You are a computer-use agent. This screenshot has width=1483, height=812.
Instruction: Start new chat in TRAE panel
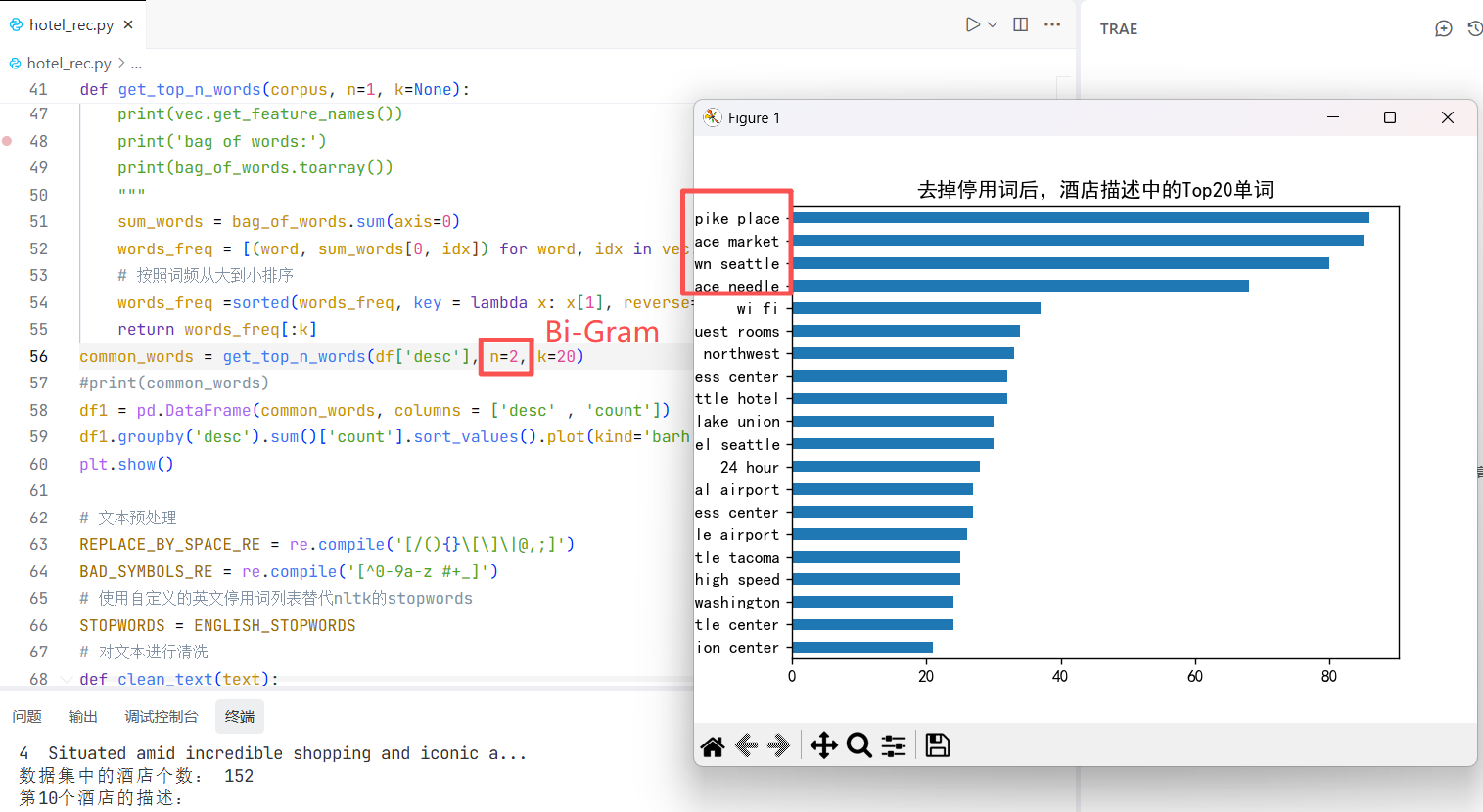1443,28
